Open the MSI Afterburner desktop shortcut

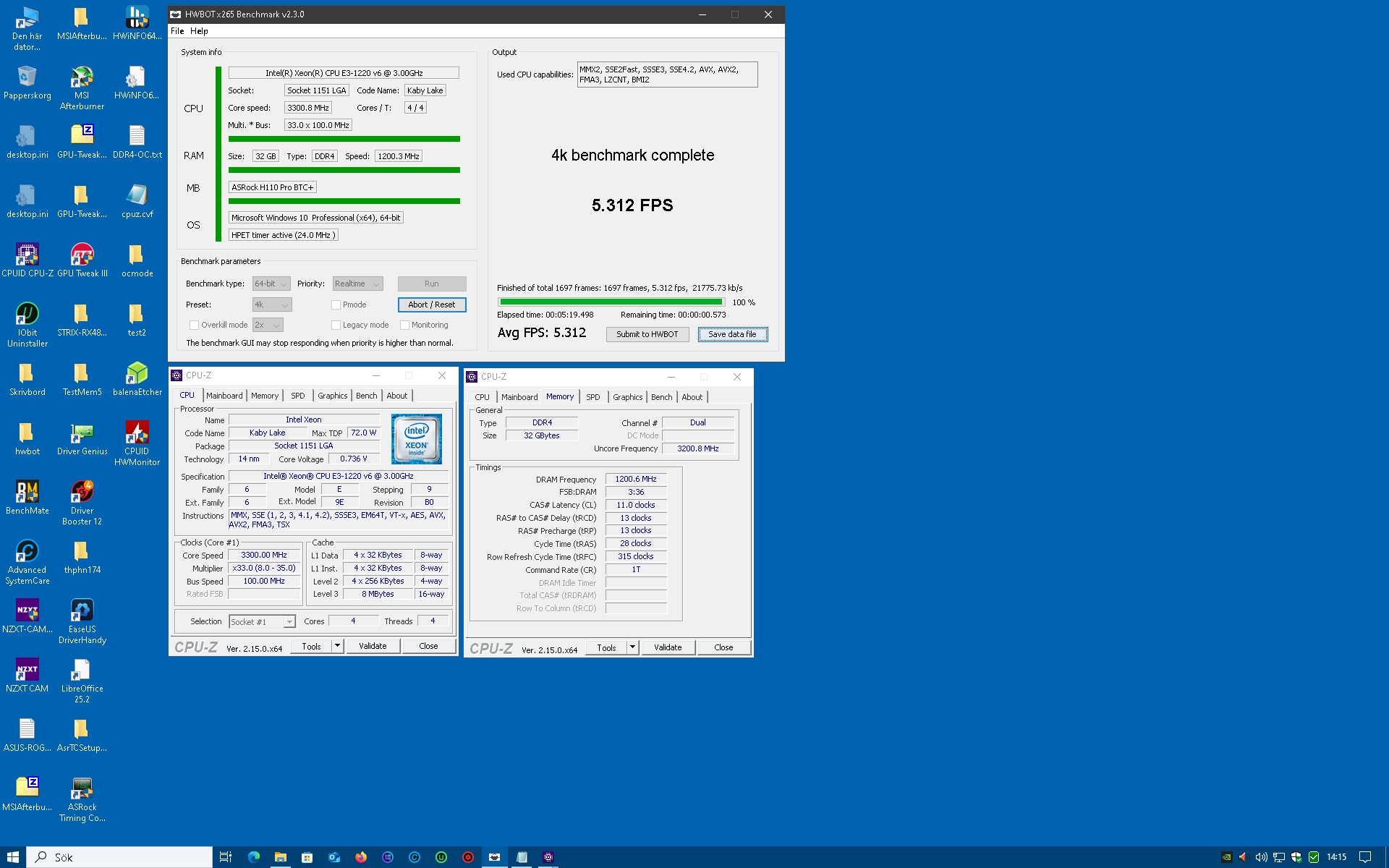coord(82,88)
